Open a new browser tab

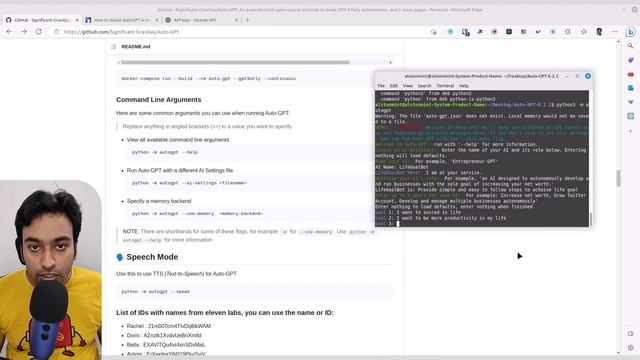(x=247, y=20)
